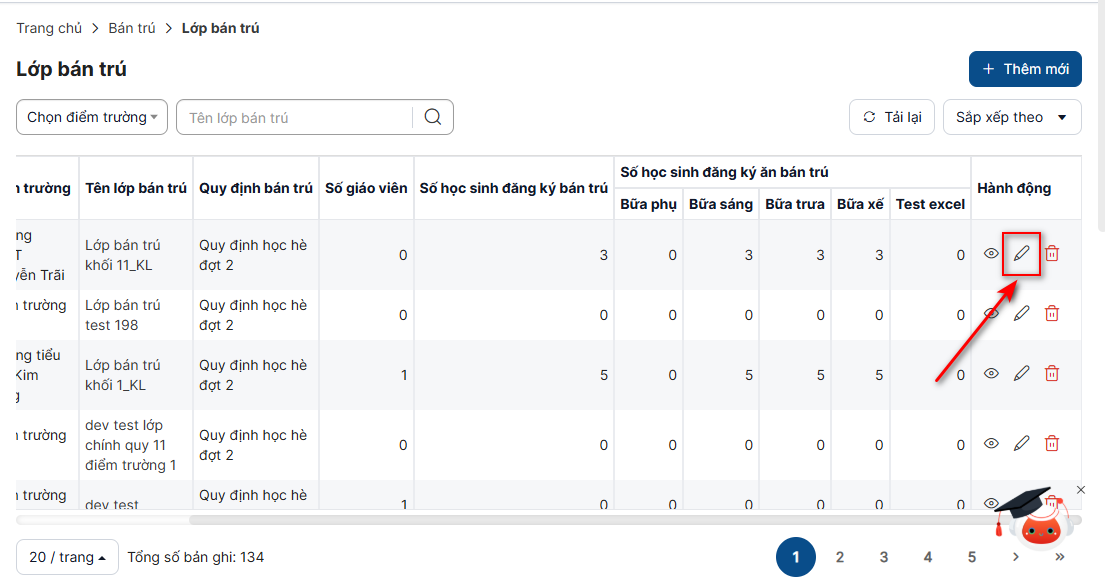Edit the Lớp bán trú khối 1_KL row
Viewport: 1105px width, 577px height.
tap(1021, 374)
